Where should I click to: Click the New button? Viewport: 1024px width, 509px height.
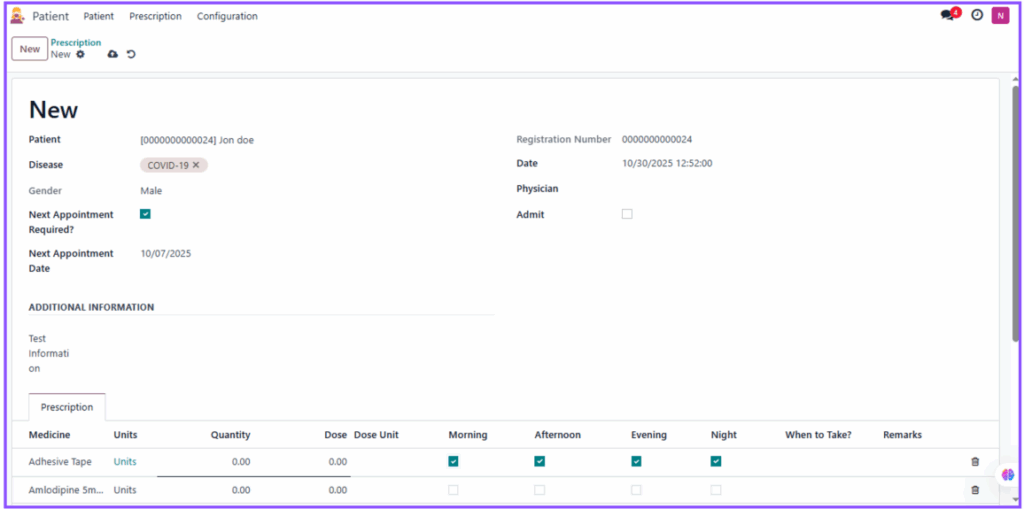30,49
